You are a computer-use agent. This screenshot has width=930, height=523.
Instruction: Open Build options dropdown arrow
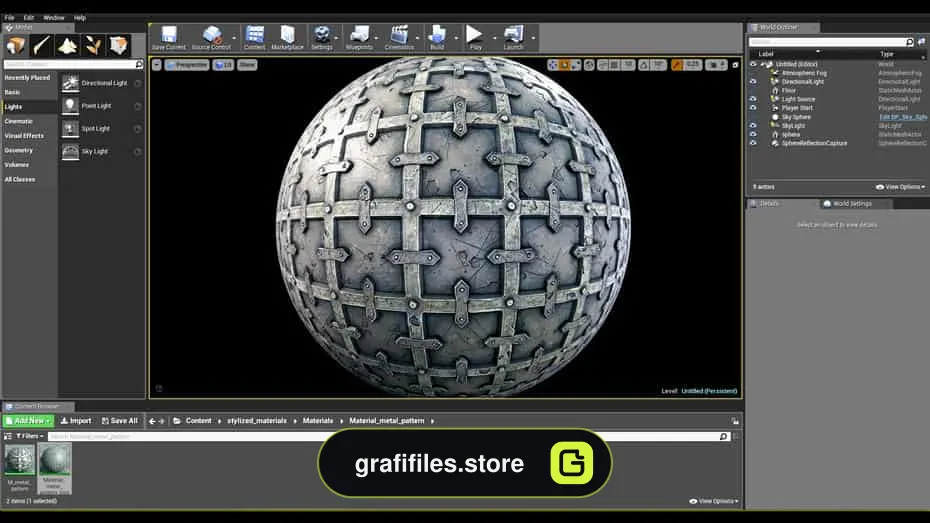[x=456, y=38]
